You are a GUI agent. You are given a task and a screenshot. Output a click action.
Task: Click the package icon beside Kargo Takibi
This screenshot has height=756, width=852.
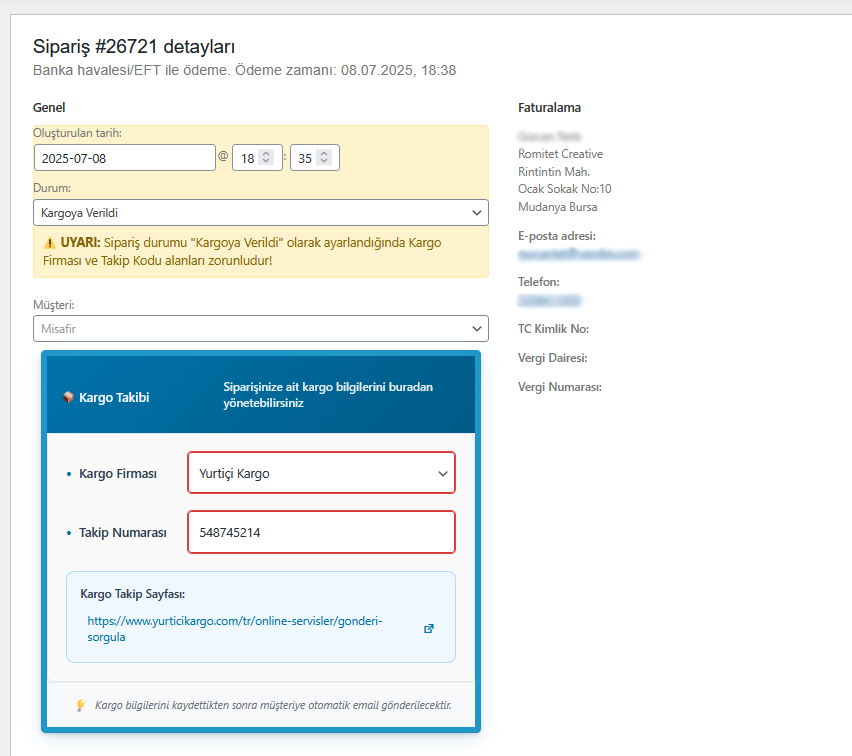pos(68,397)
